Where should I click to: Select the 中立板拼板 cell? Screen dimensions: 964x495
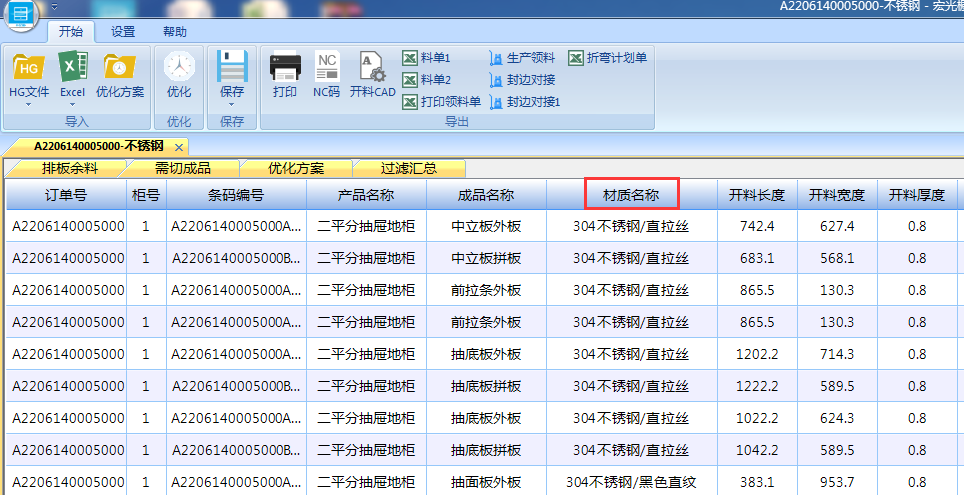pyautogui.click(x=486, y=258)
